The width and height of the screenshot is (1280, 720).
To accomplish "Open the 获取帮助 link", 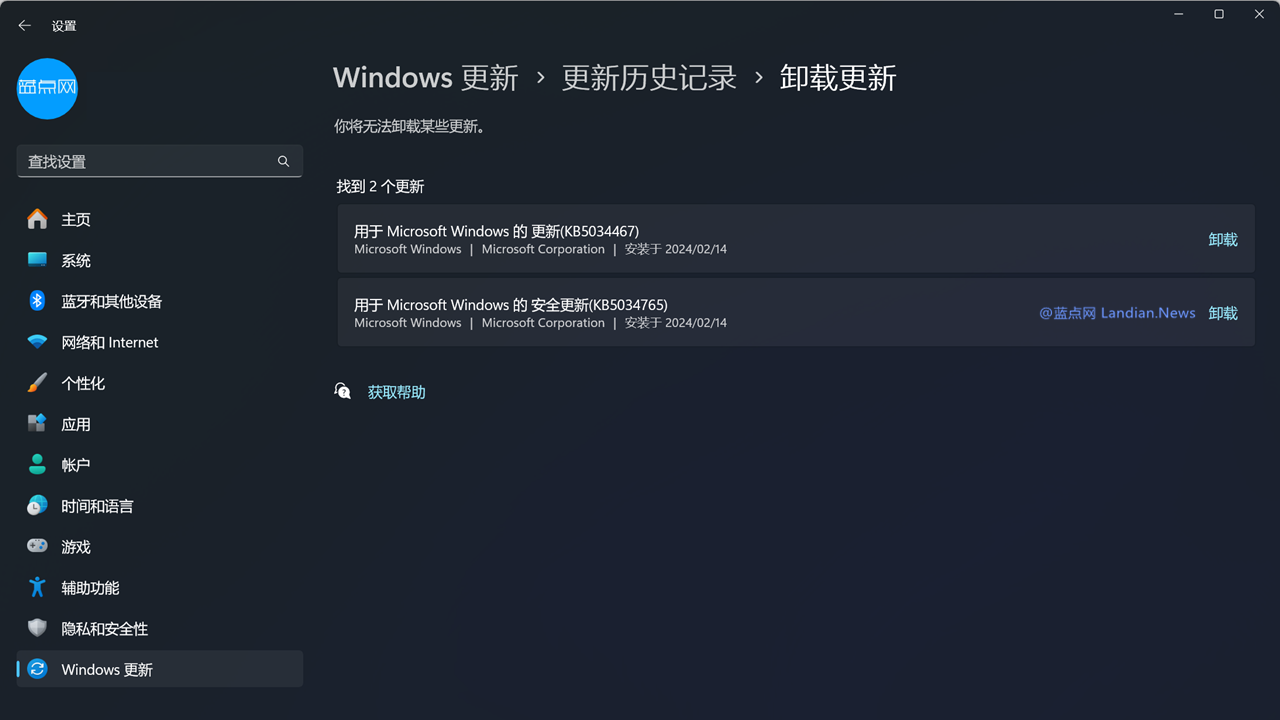I will tap(396, 392).
